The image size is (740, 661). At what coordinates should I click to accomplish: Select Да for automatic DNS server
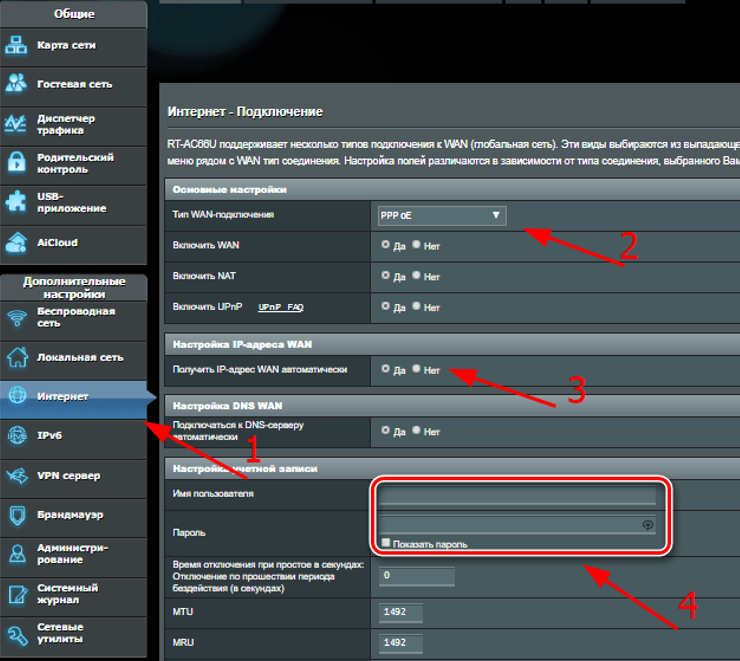(386, 430)
